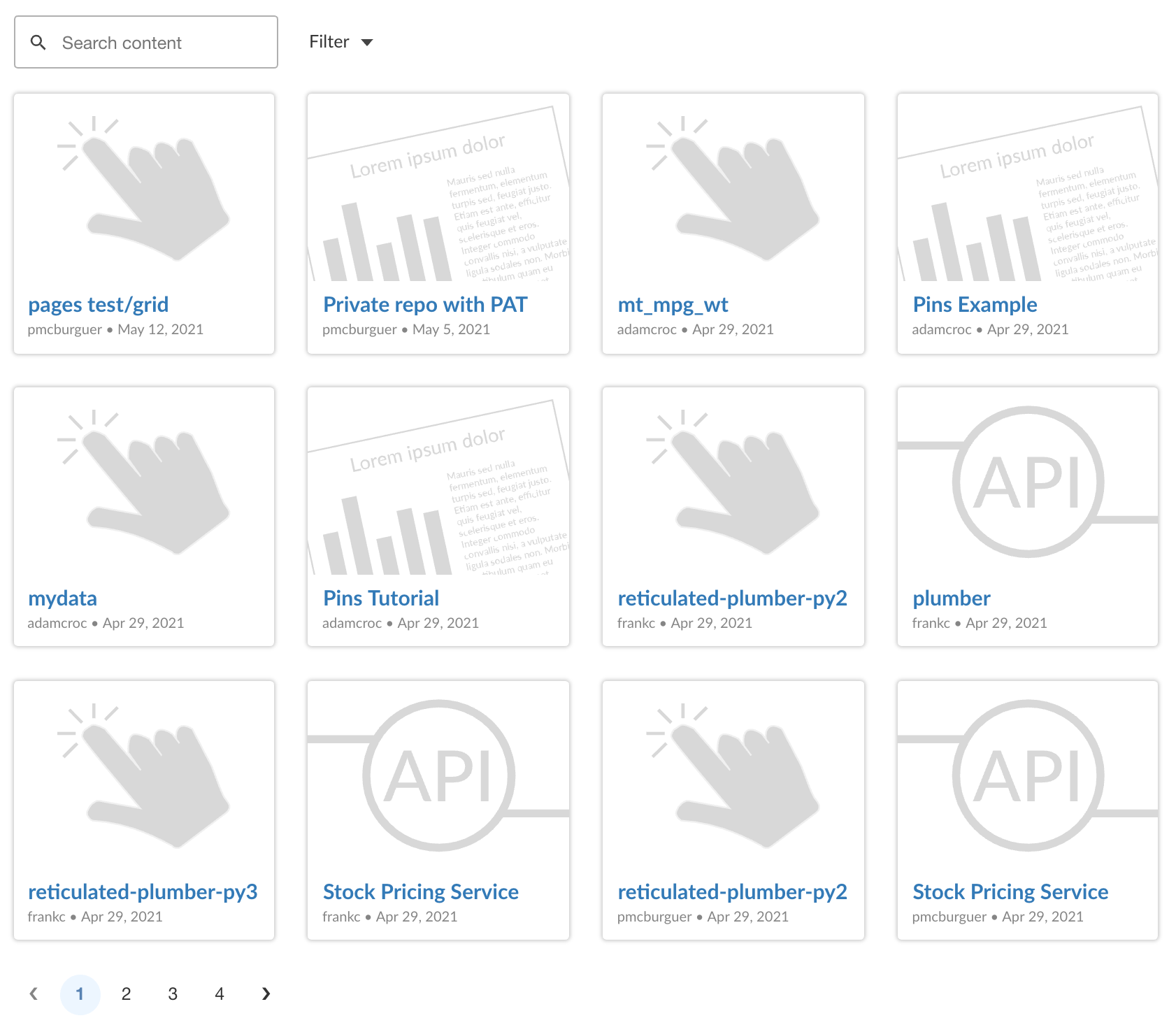Screen dimensions: 1176x1025
Task: Select pagination page 3
Action: (x=173, y=993)
